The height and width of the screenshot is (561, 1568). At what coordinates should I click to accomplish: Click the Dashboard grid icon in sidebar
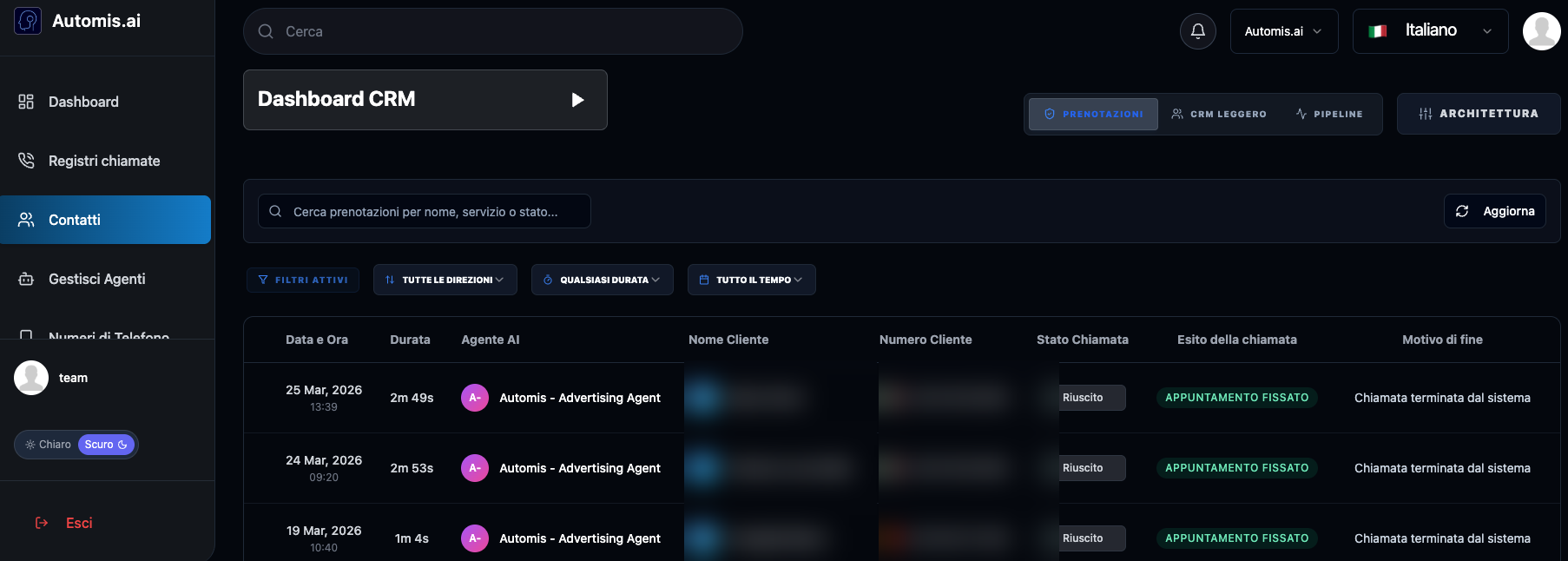(x=26, y=102)
